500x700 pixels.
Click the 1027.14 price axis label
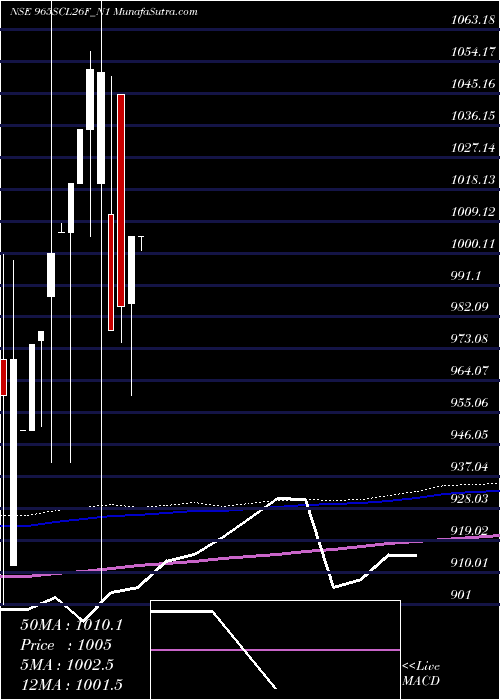pos(475,148)
